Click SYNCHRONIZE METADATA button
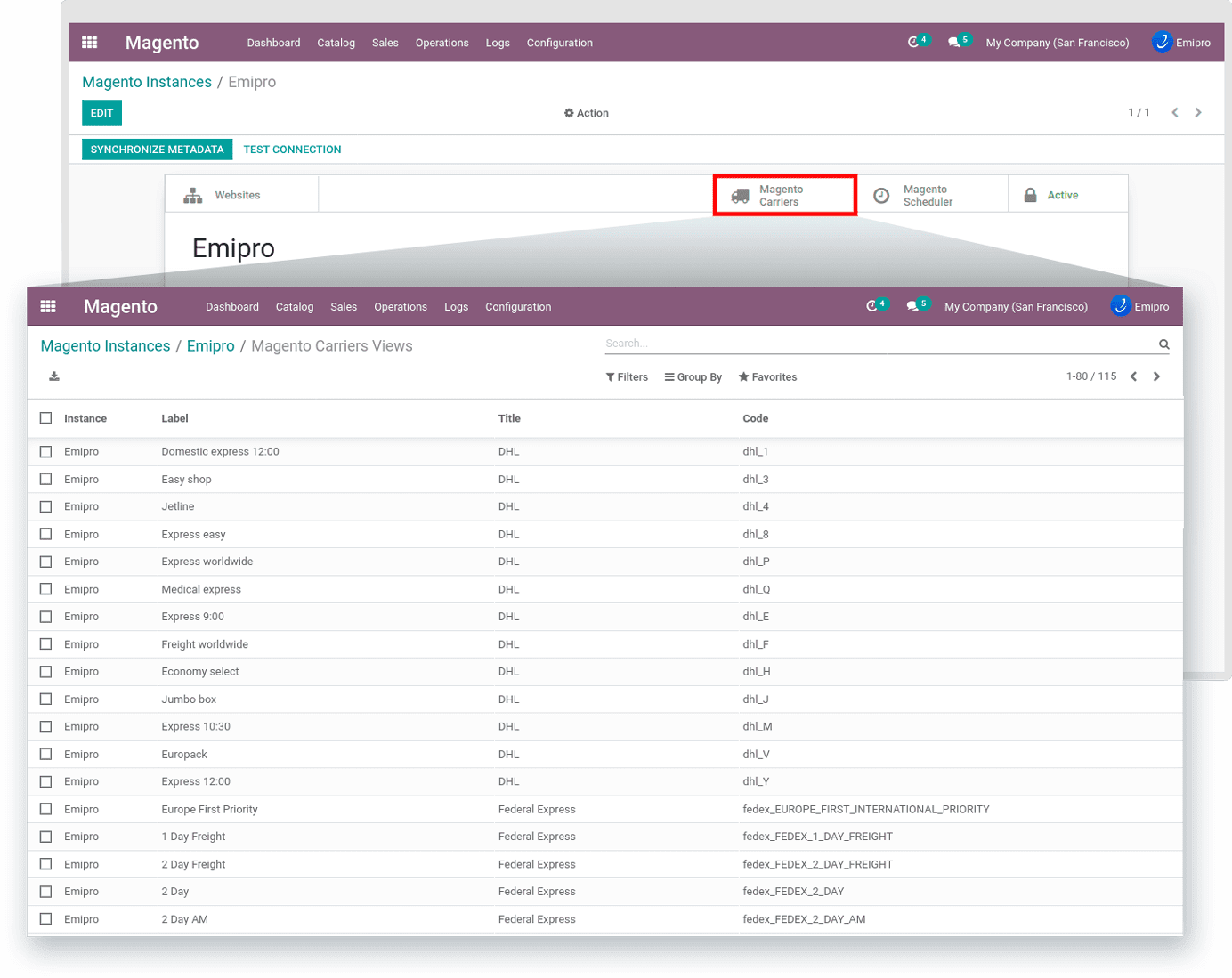 click(158, 150)
